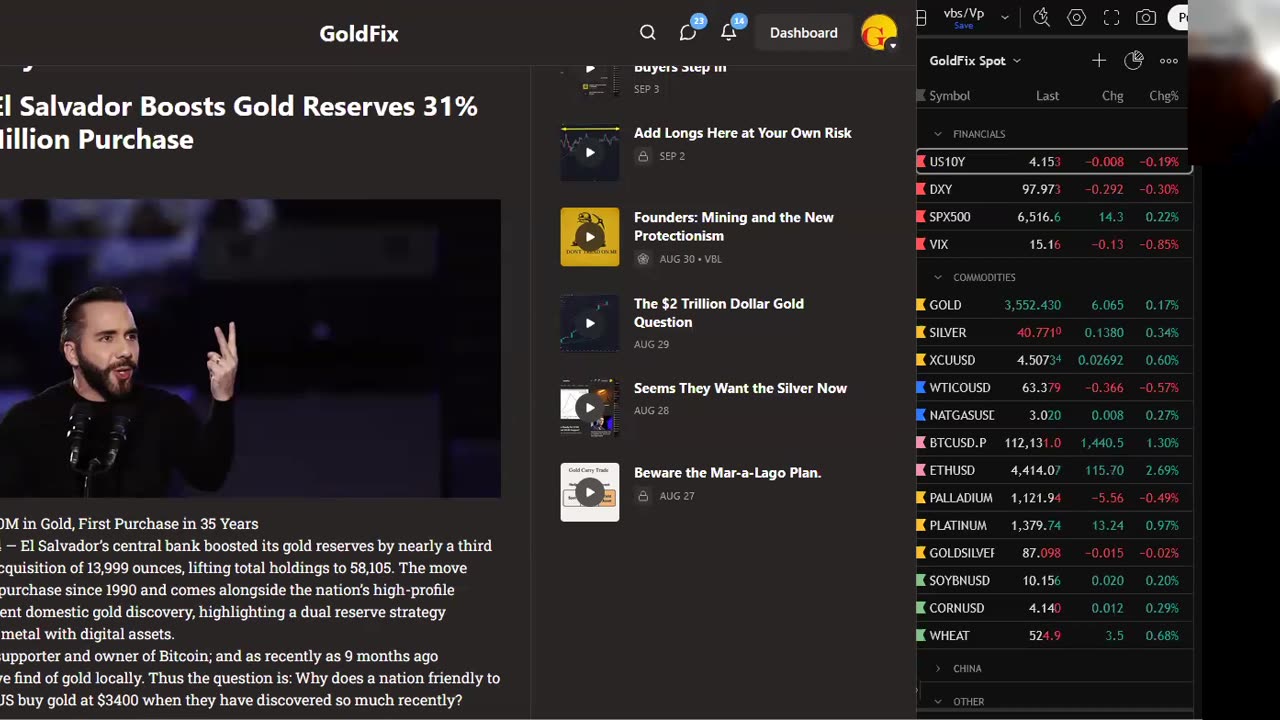Play the Beware Mar-a-Lago Plan video

tap(590, 492)
